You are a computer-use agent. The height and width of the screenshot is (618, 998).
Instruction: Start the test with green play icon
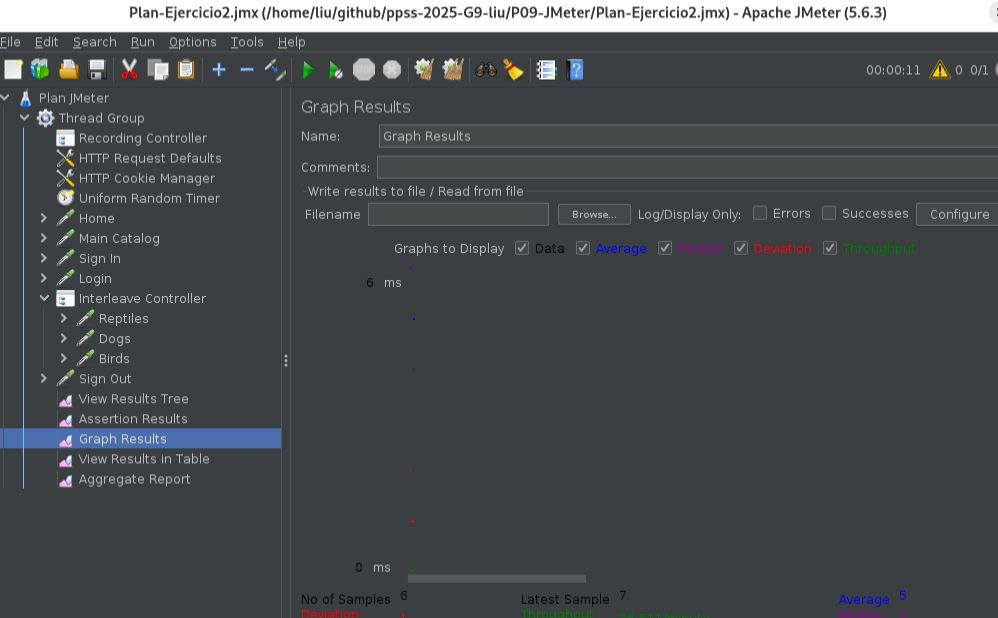pyautogui.click(x=308, y=69)
